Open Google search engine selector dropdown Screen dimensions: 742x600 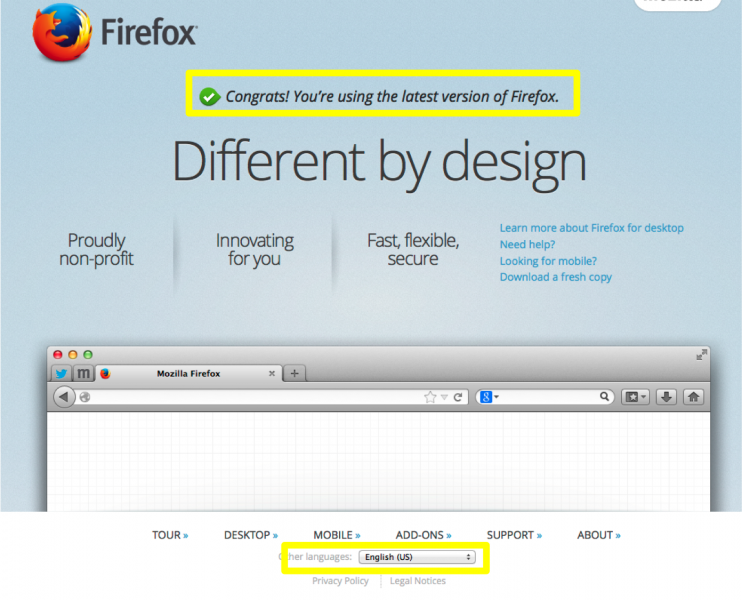(489, 397)
